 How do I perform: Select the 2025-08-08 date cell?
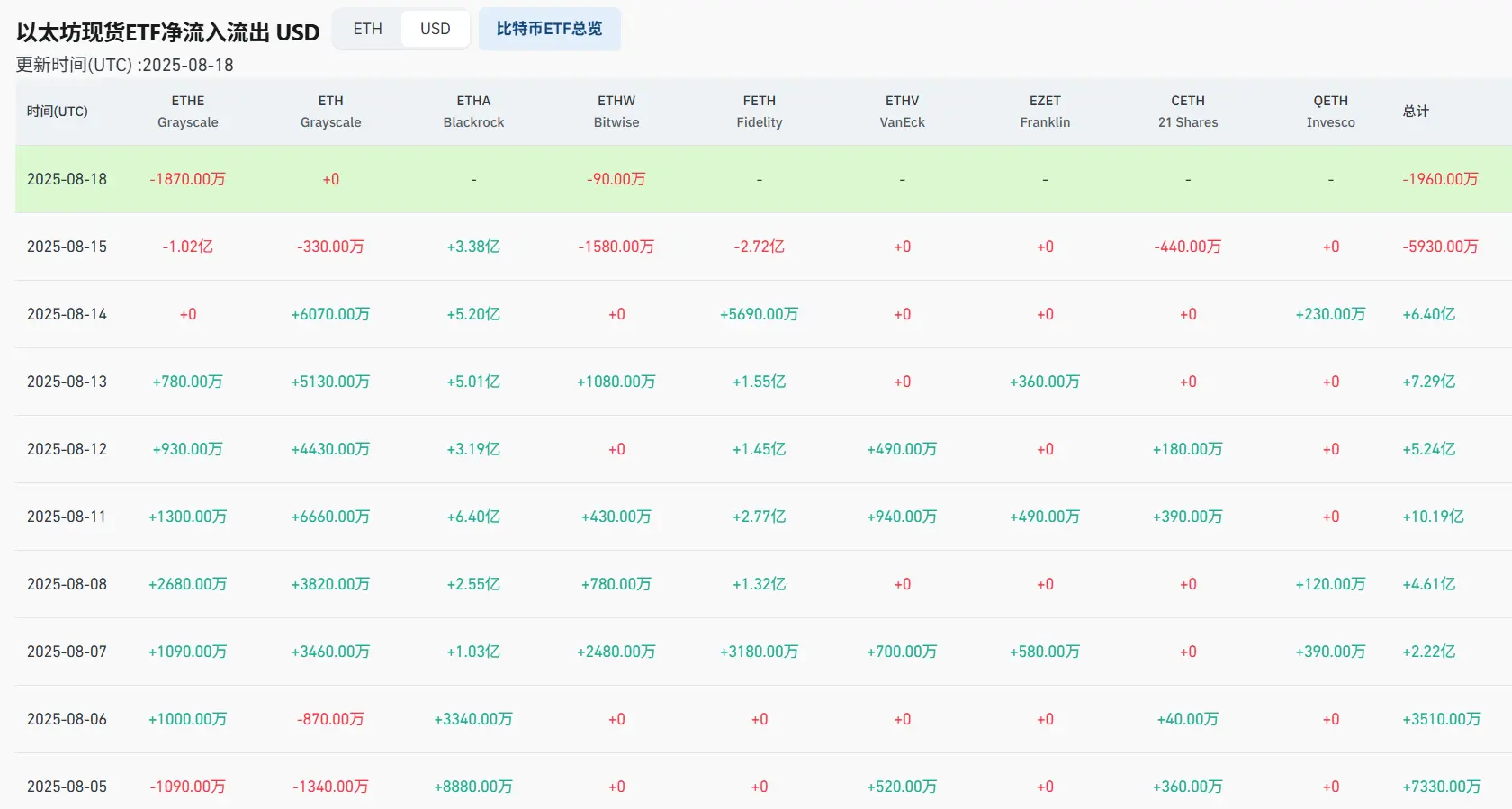[x=67, y=584]
